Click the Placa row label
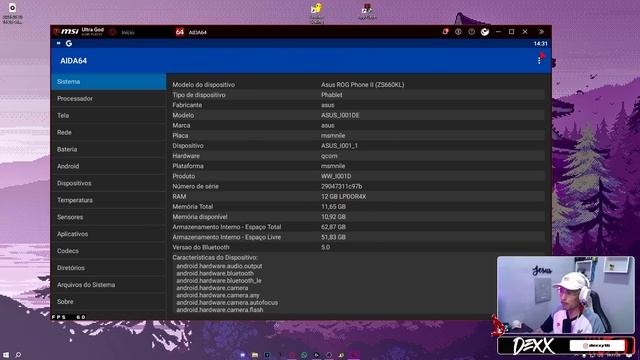Image resolution: width=640 pixels, height=360 pixels. [x=180, y=136]
